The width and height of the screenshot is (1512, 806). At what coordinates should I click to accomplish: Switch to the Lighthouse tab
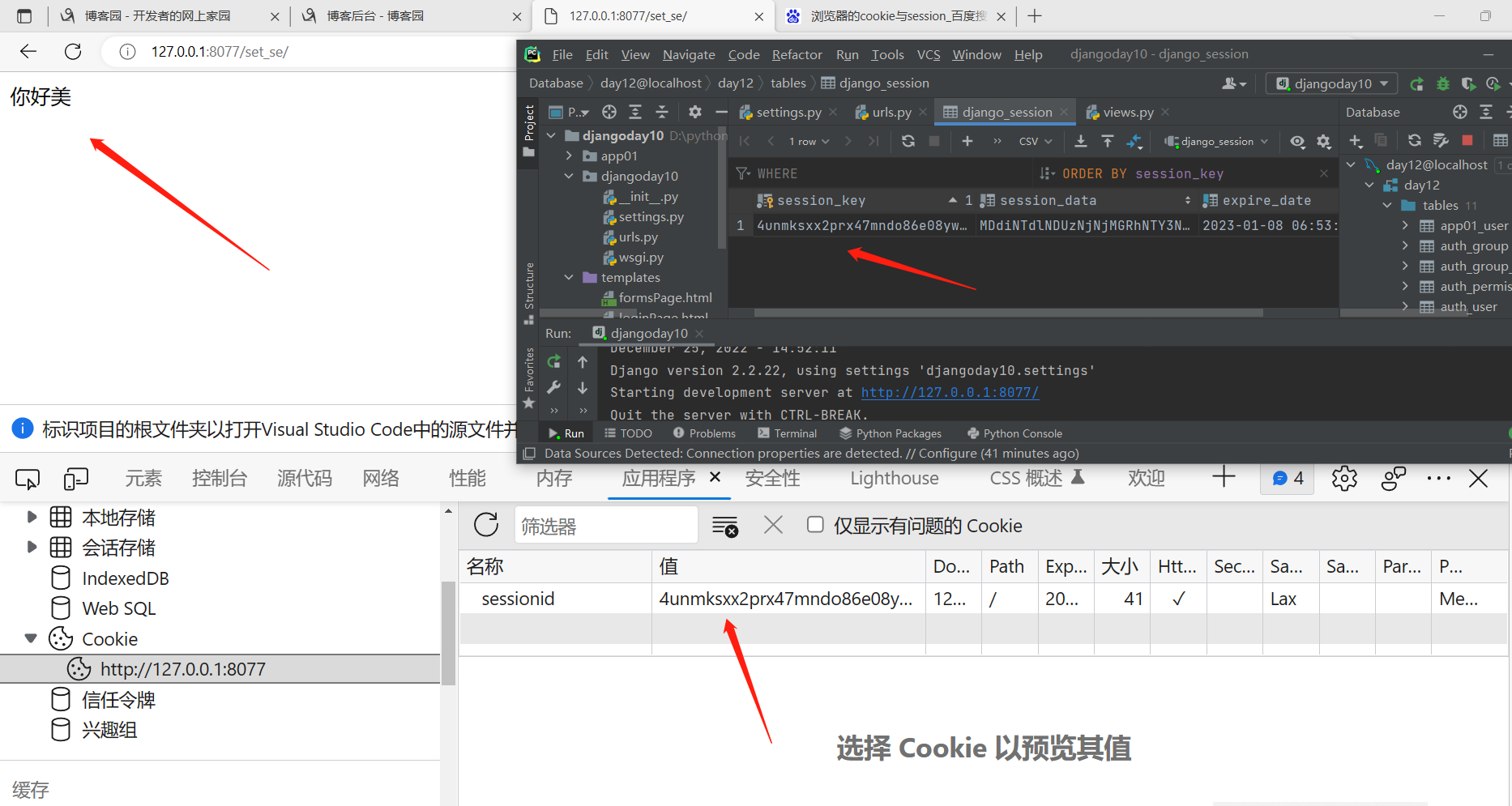click(x=895, y=479)
